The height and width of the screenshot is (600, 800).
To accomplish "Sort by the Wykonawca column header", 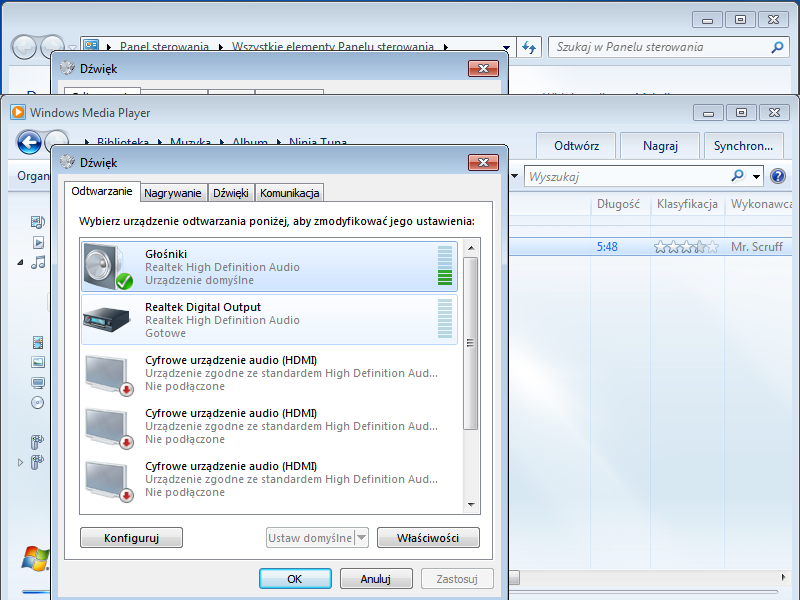I will click(x=761, y=204).
